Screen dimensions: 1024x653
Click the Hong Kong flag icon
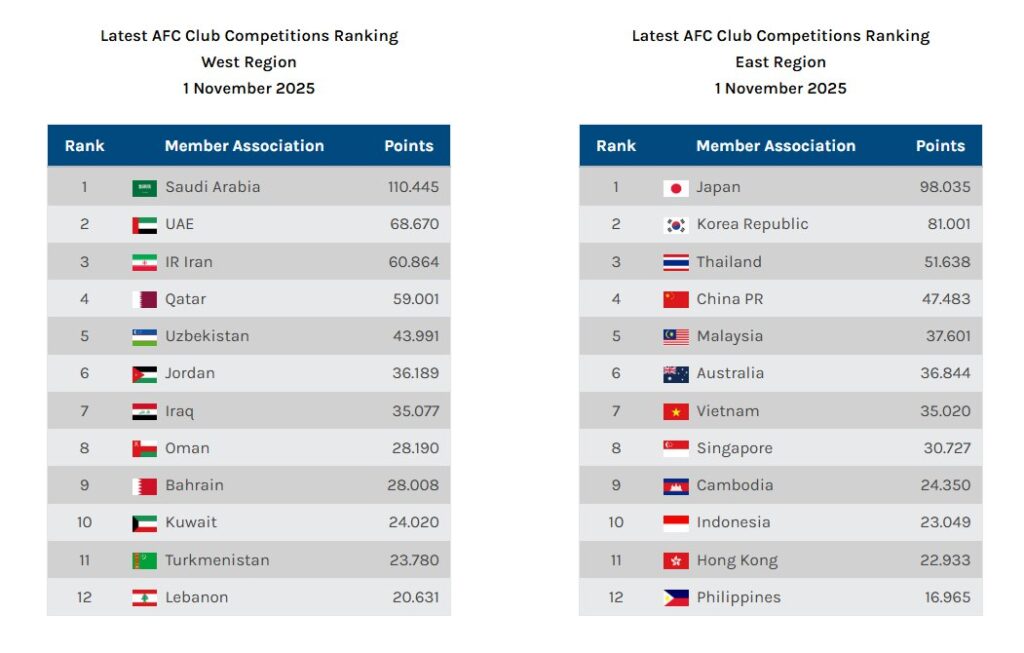pyautogui.click(x=676, y=561)
